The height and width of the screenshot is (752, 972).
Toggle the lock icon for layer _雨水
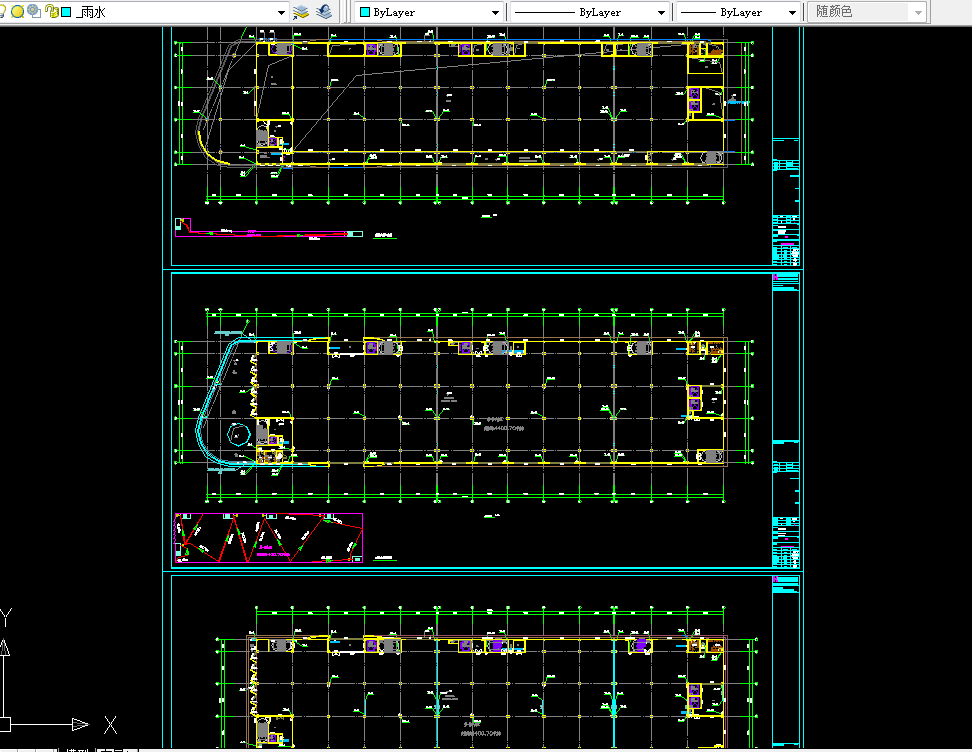tap(51, 11)
